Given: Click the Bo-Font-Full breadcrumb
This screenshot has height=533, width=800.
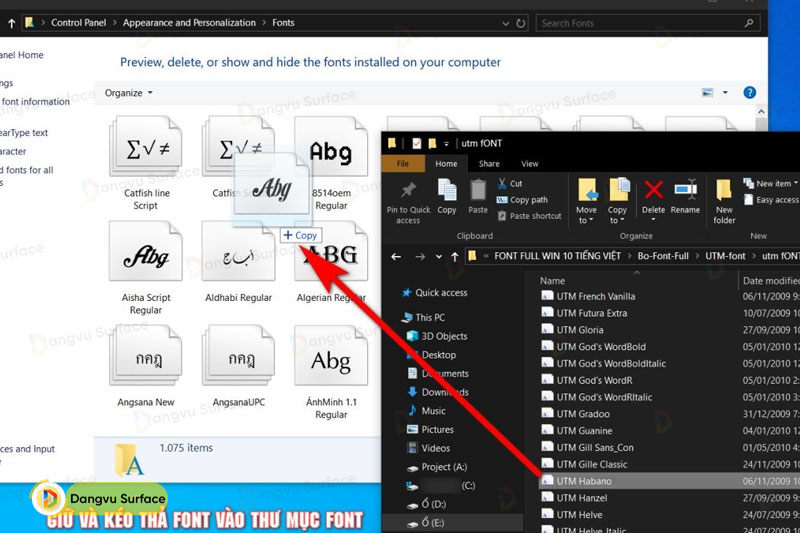Looking at the screenshot, I should click(663, 256).
